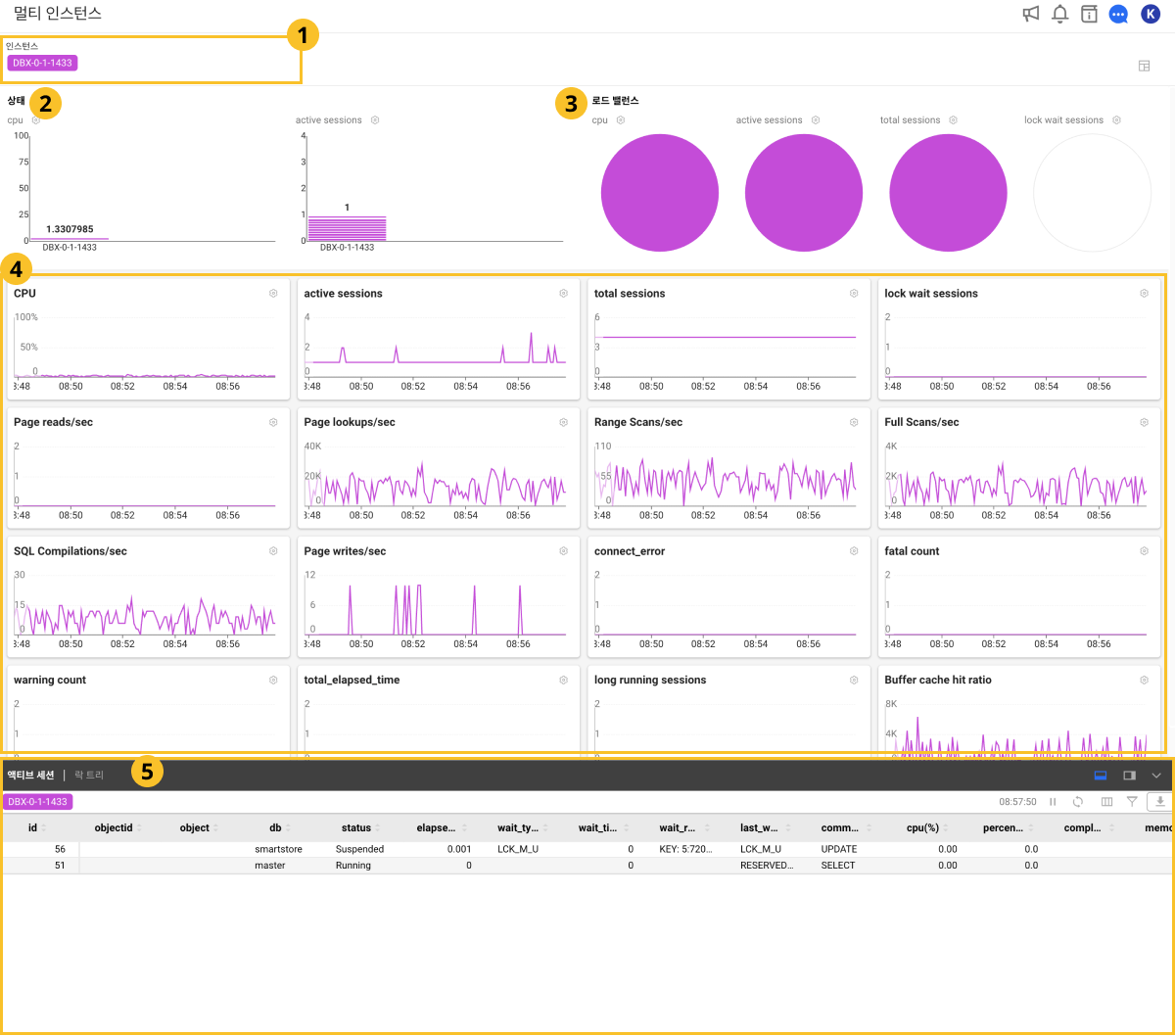Download the active session list
Screen dimensions: 1175x1036
pos(1160,801)
